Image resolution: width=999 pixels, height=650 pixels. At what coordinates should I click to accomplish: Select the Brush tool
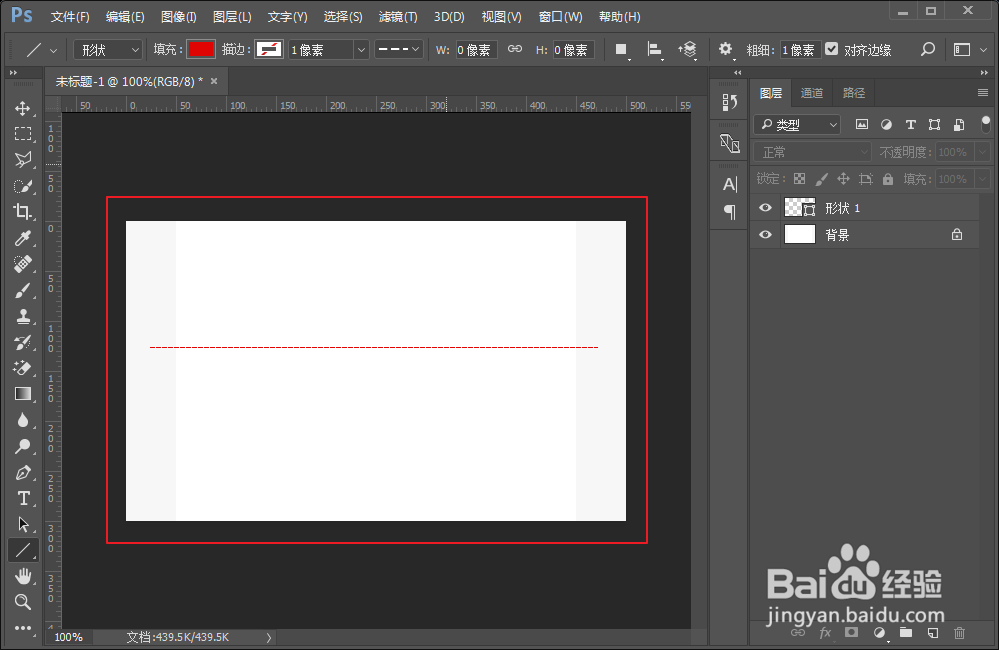click(23, 291)
